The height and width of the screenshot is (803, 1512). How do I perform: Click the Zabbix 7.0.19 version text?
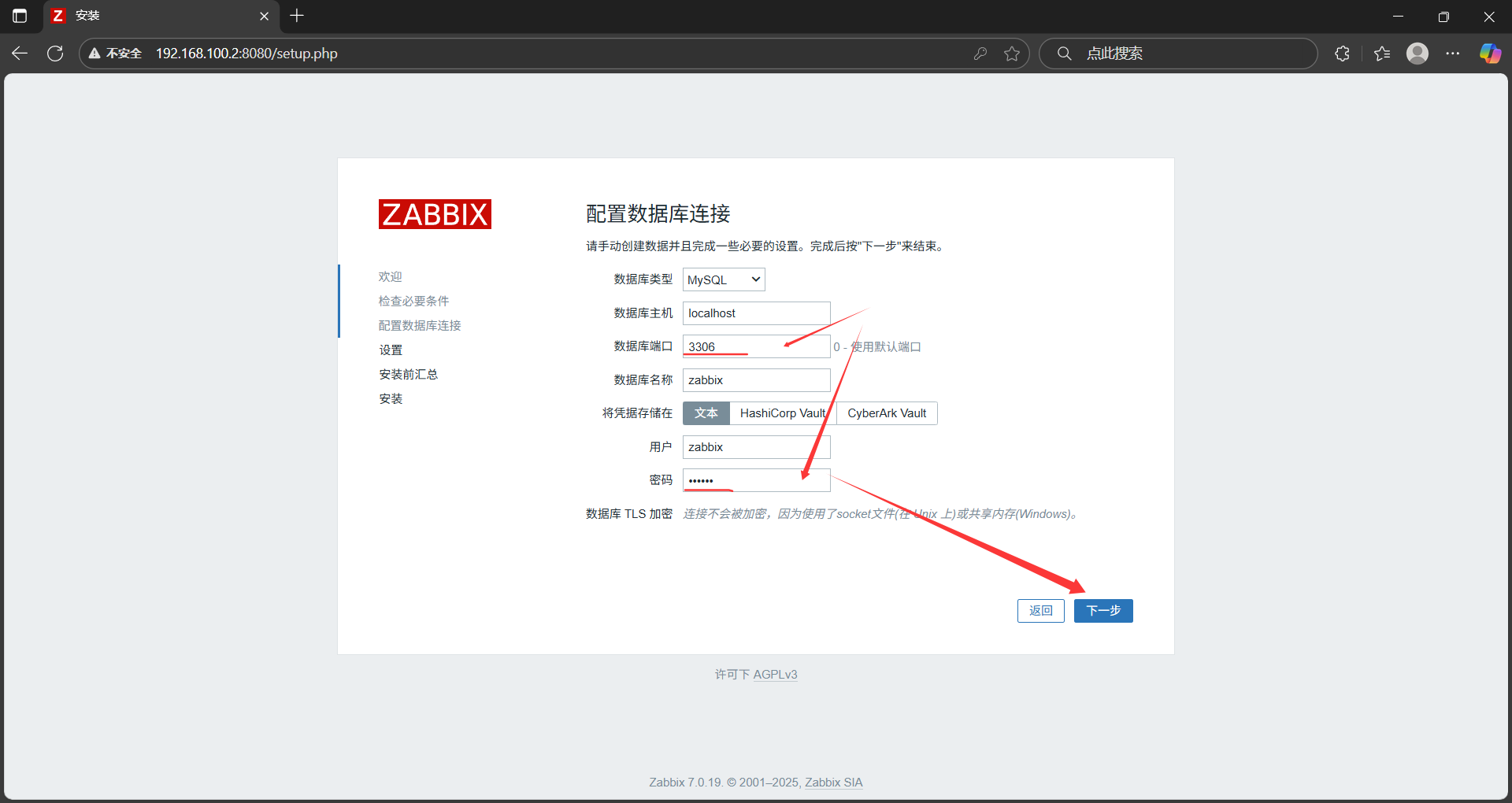pyautogui.click(x=685, y=783)
